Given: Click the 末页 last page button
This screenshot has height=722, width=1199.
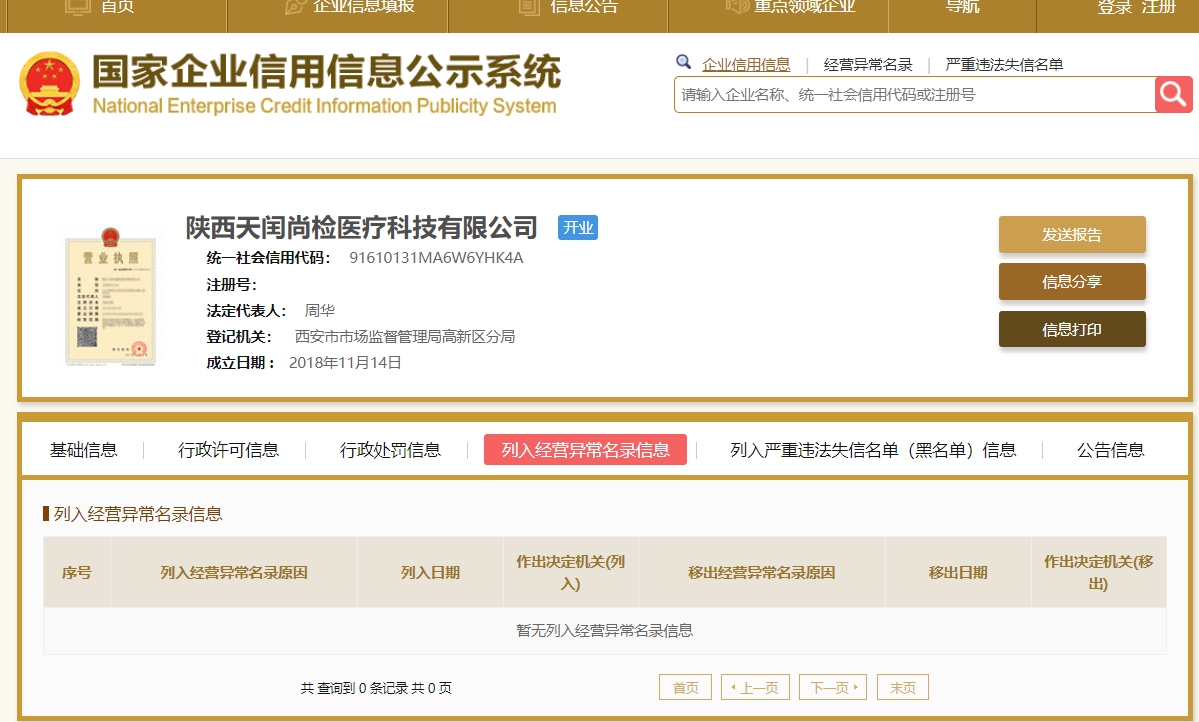Looking at the screenshot, I should point(902,687).
